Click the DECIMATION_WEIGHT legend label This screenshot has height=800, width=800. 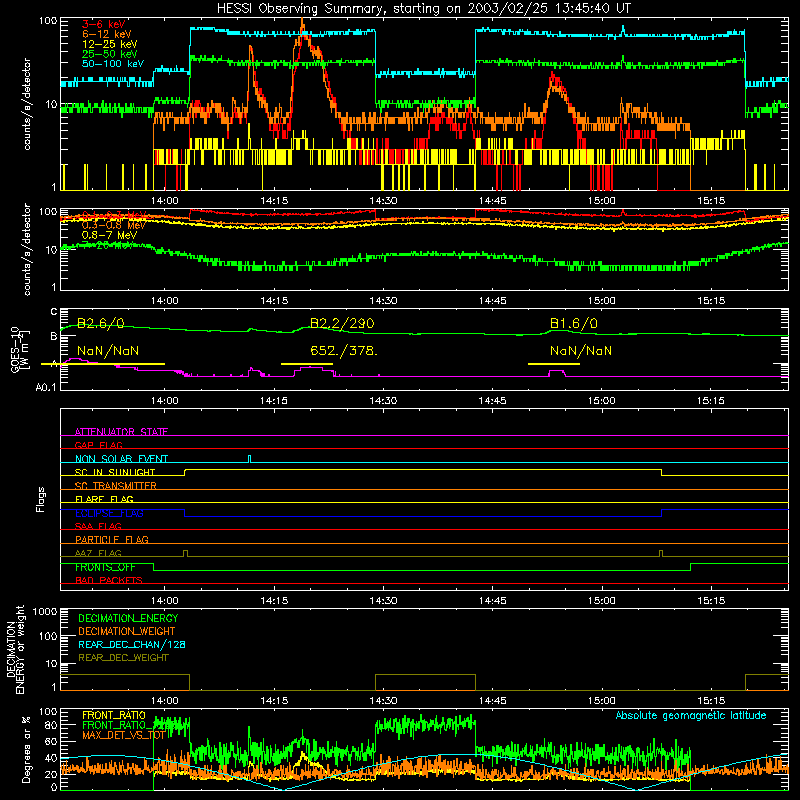(127, 631)
